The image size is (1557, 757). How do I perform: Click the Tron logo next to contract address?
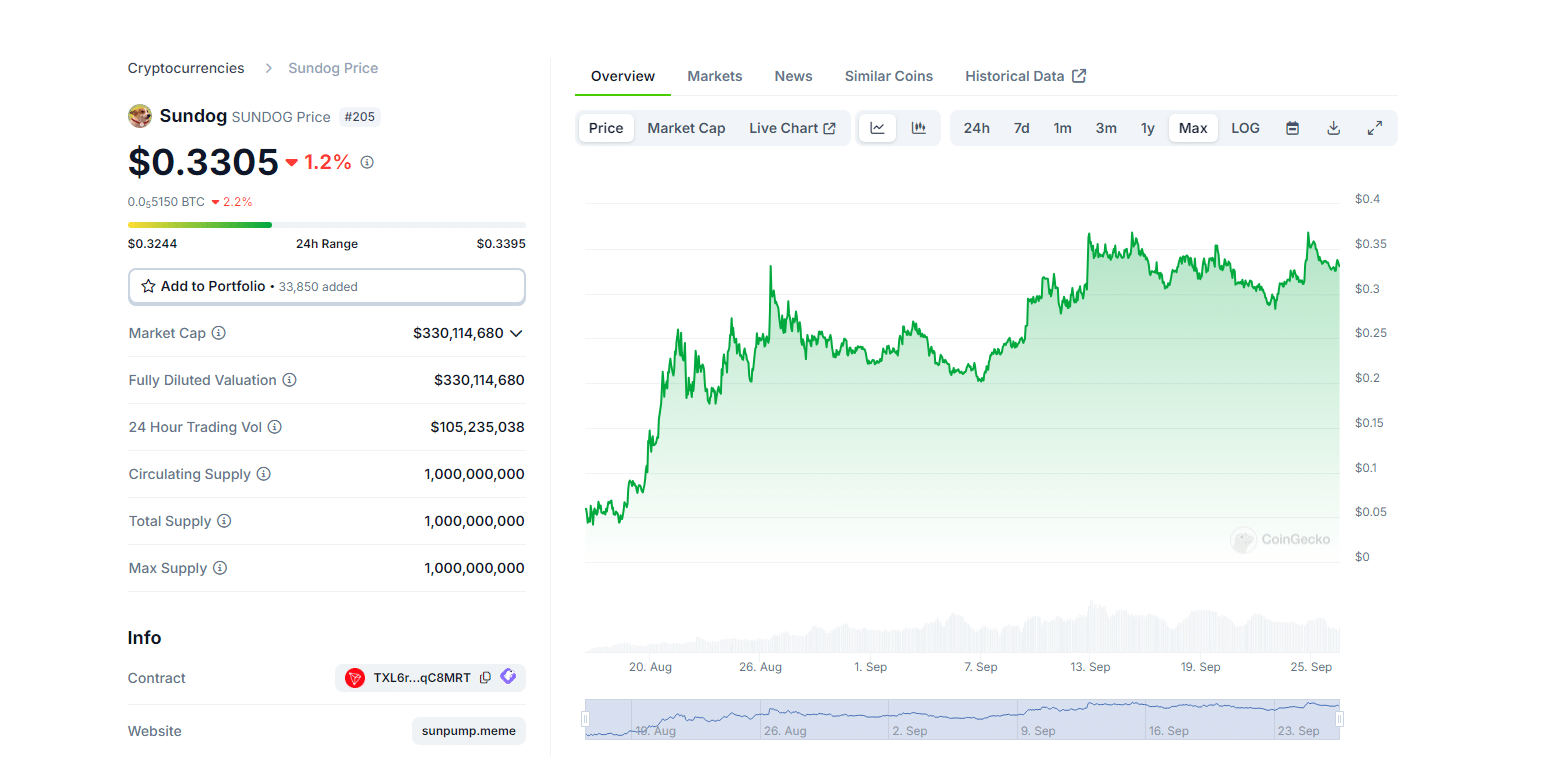point(355,678)
